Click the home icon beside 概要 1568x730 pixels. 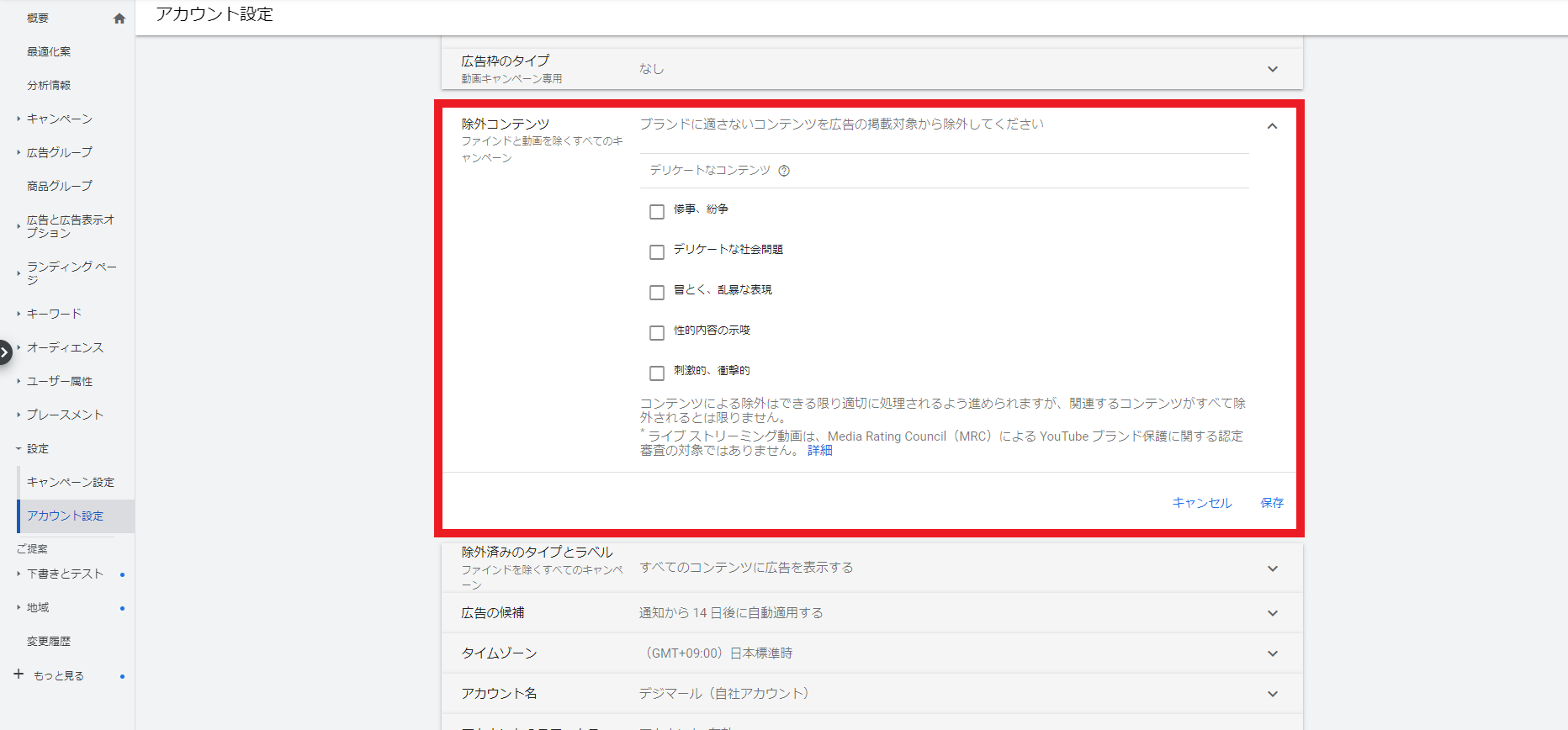(119, 19)
